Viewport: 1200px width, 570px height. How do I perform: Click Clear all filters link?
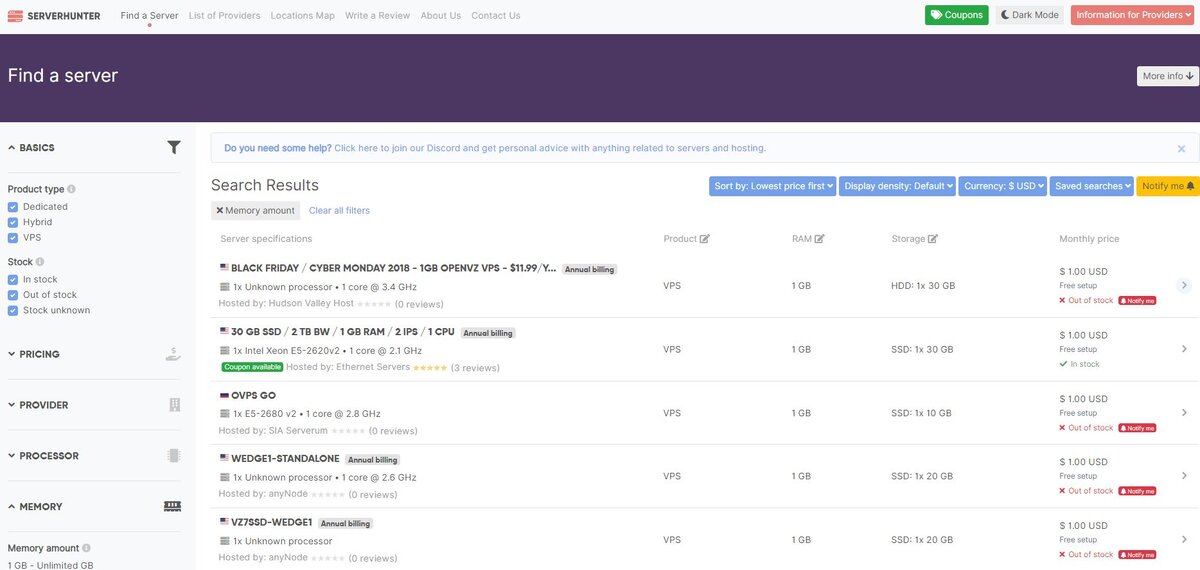339,210
